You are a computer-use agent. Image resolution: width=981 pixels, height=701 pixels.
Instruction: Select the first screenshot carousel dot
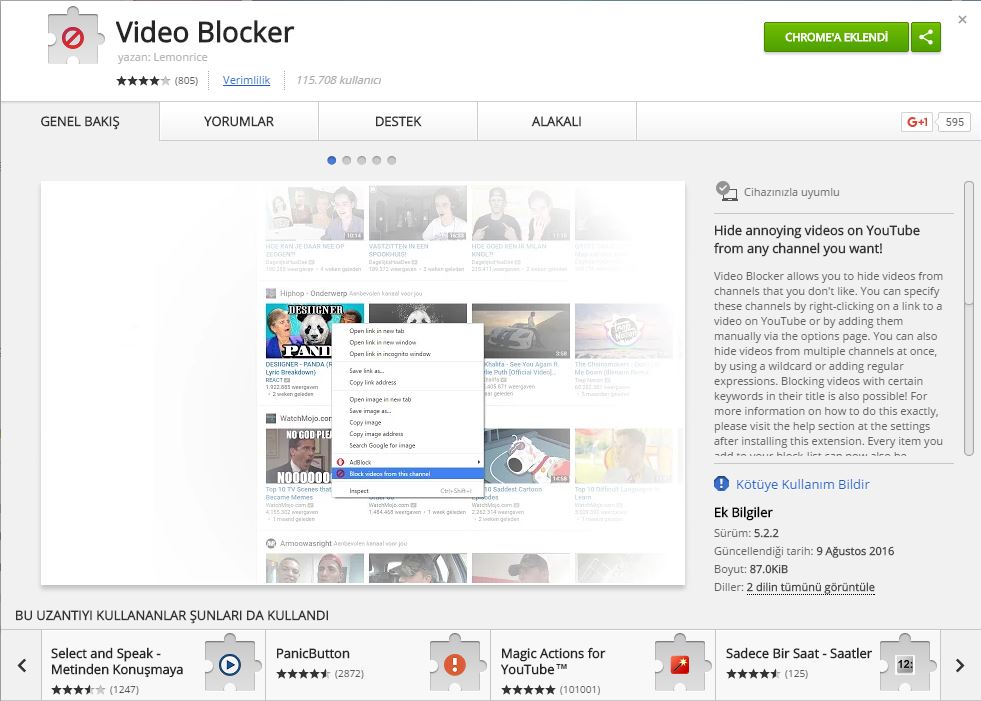(x=332, y=160)
